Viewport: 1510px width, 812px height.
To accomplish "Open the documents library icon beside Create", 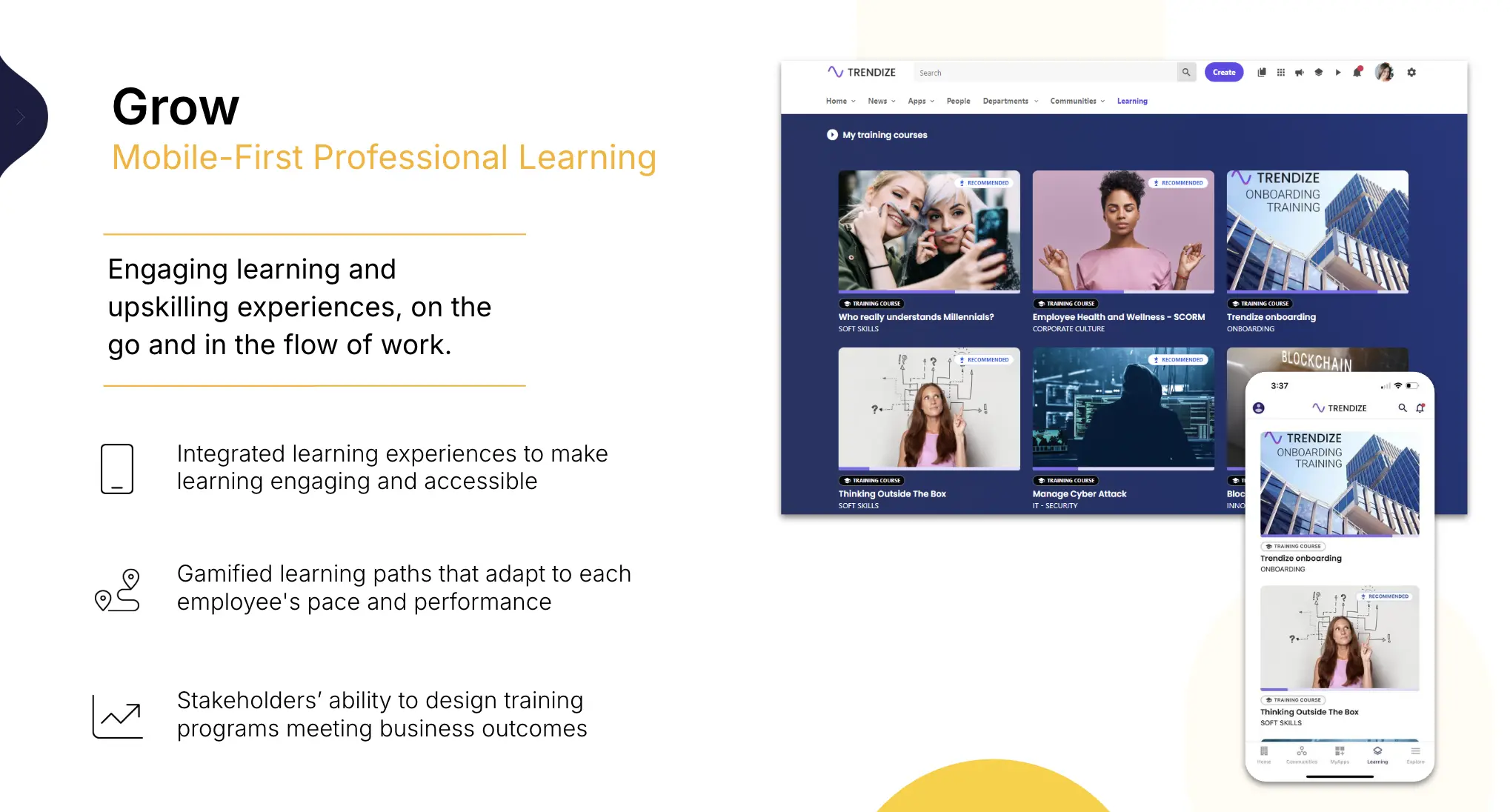I will pyautogui.click(x=1262, y=72).
